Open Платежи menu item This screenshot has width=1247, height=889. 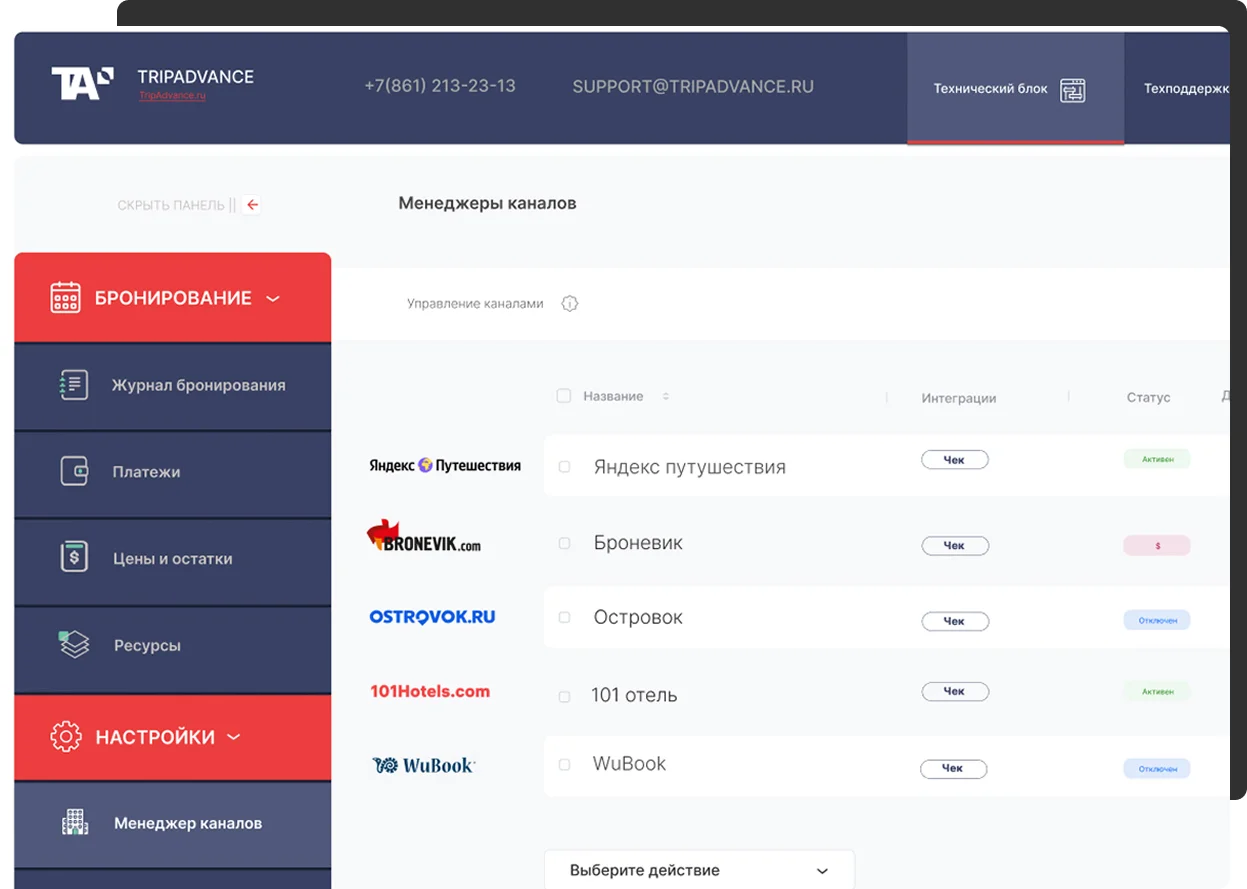click(173, 473)
